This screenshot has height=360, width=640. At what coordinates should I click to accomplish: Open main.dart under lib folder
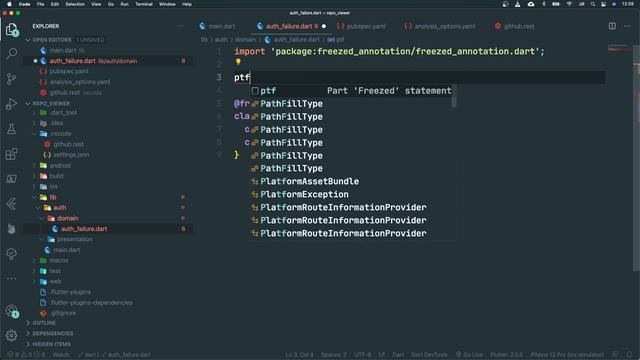coord(66,250)
